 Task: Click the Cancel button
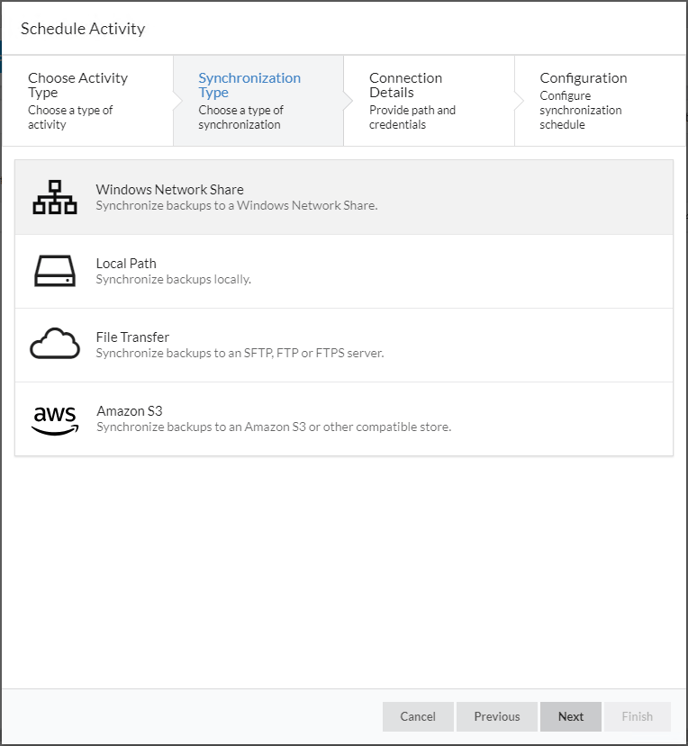pyautogui.click(x=418, y=717)
